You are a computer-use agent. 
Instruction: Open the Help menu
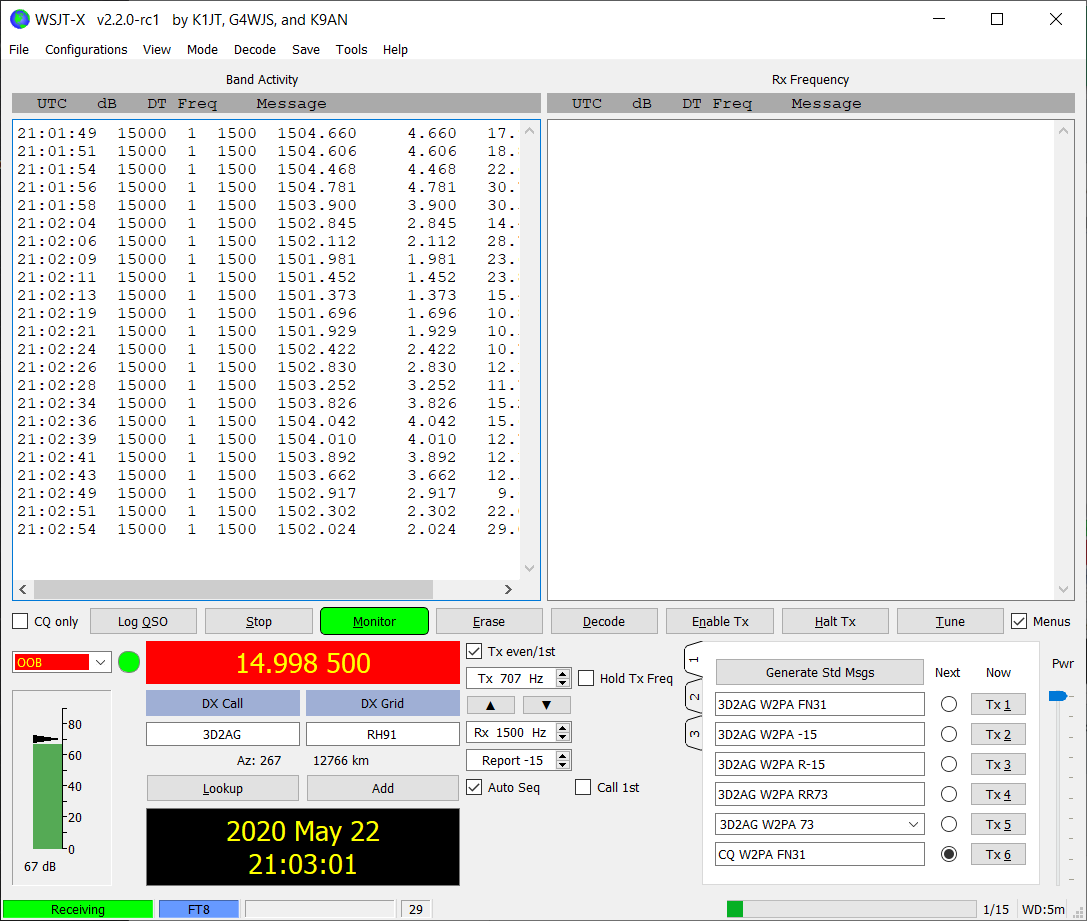click(395, 49)
